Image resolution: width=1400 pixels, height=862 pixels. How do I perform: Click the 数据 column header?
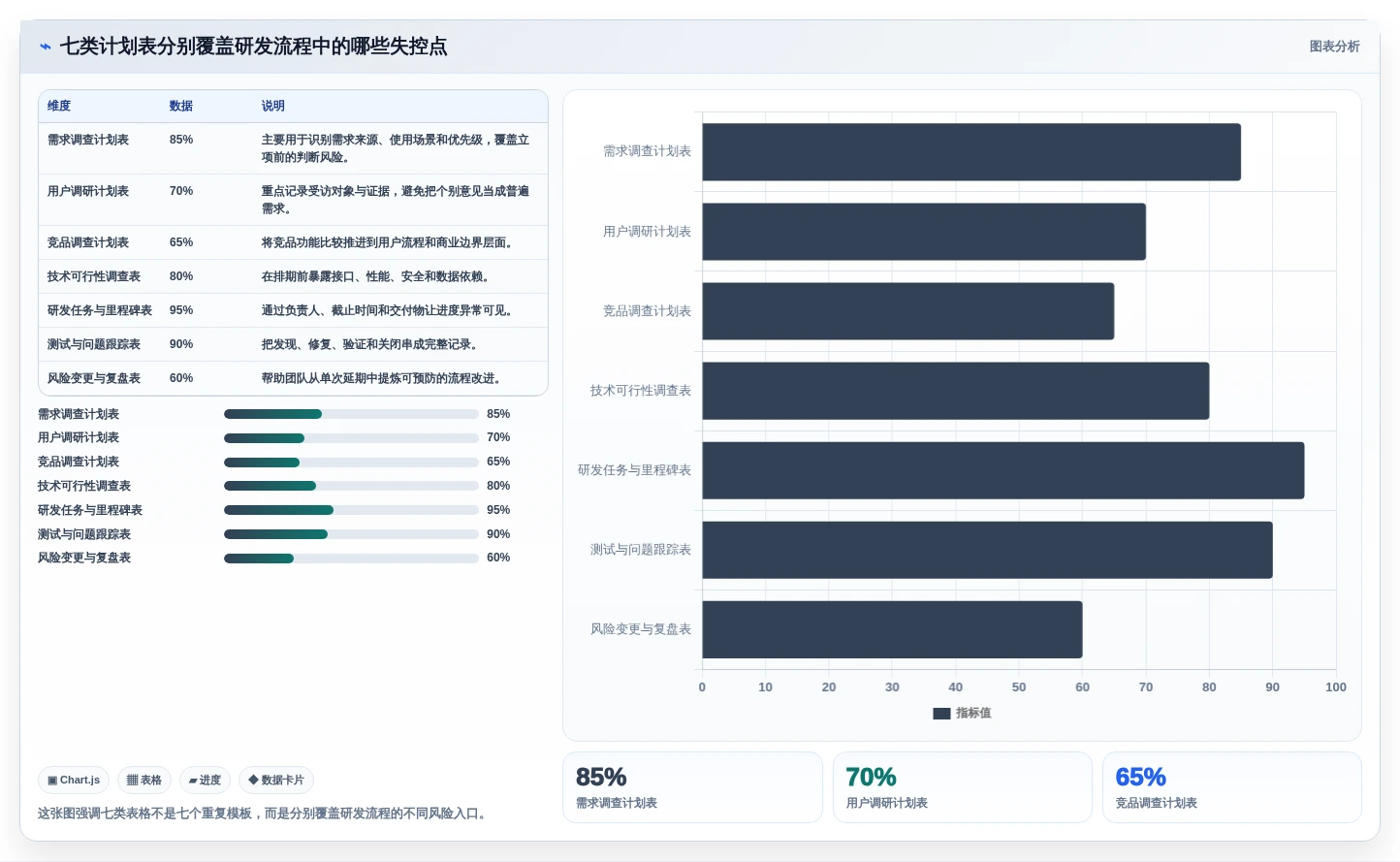click(181, 106)
